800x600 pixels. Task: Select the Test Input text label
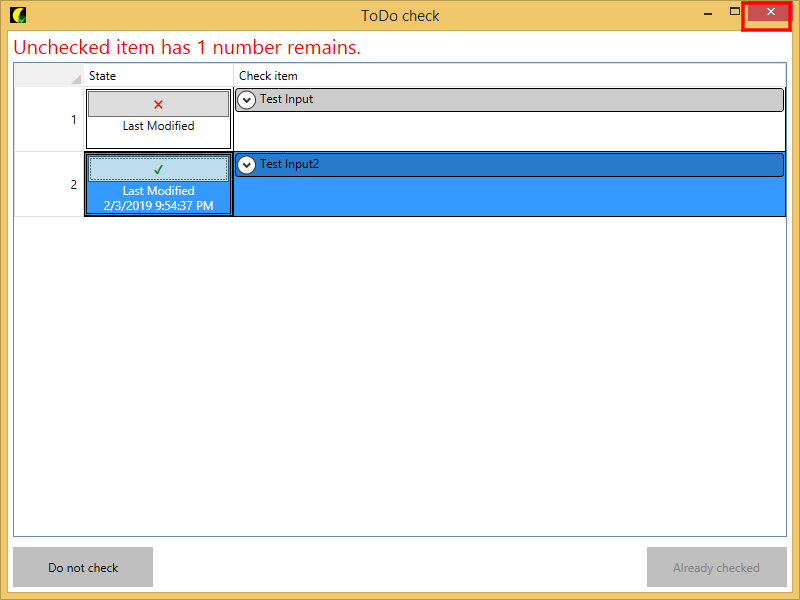(x=286, y=99)
